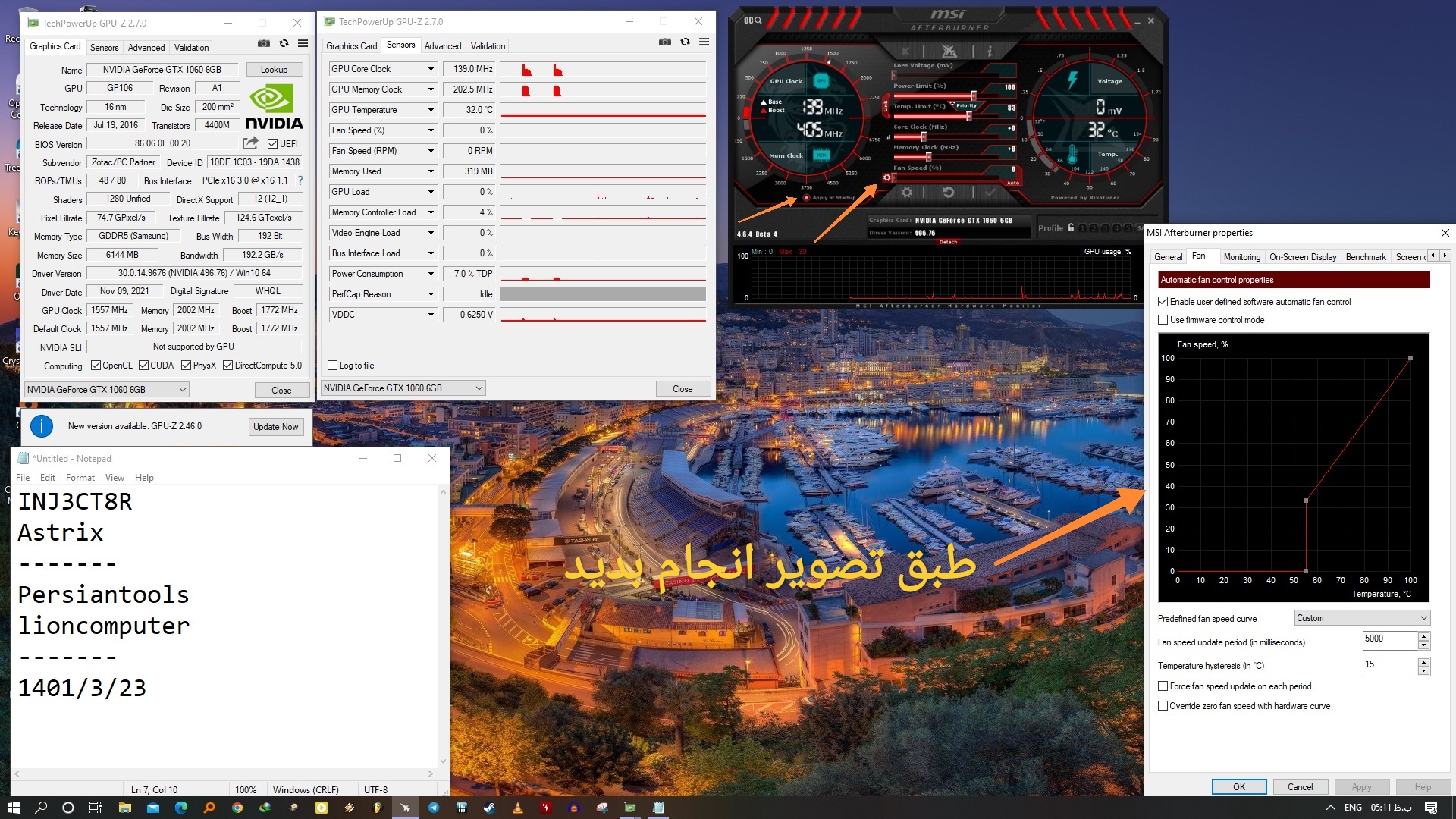Image resolution: width=1456 pixels, height=819 pixels.
Task: Click the MSI dragon logo icon in Afterburner
Action: coord(949,52)
